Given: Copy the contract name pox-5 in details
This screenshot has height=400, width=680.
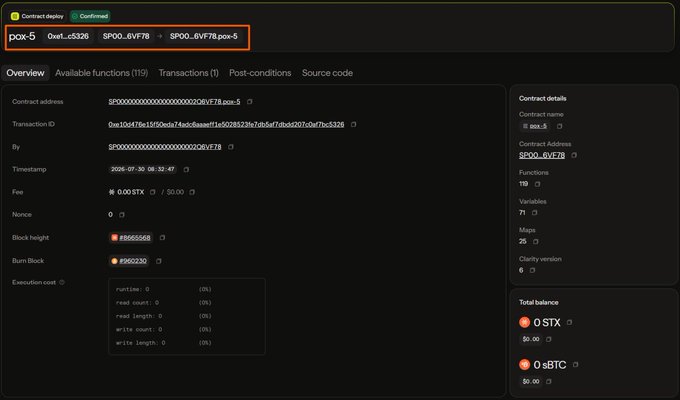Looking at the screenshot, I should click(x=559, y=126).
